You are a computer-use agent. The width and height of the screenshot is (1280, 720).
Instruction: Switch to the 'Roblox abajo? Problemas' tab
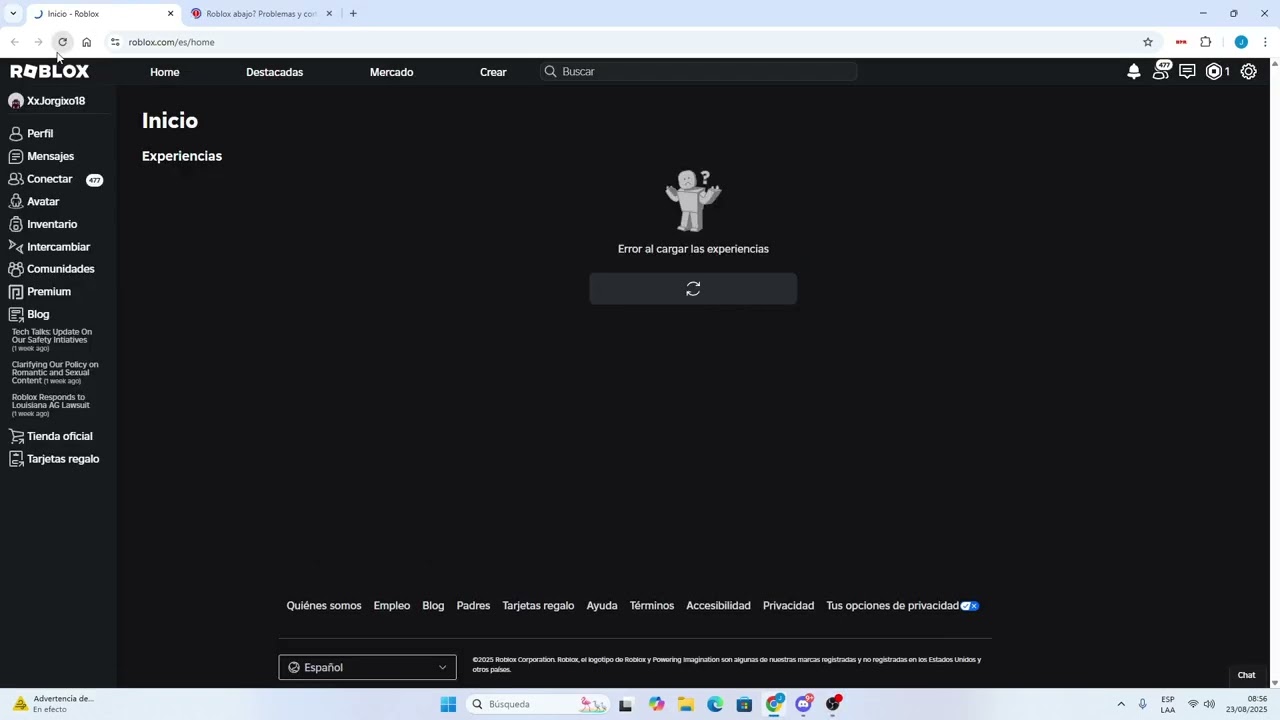(x=262, y=14)
